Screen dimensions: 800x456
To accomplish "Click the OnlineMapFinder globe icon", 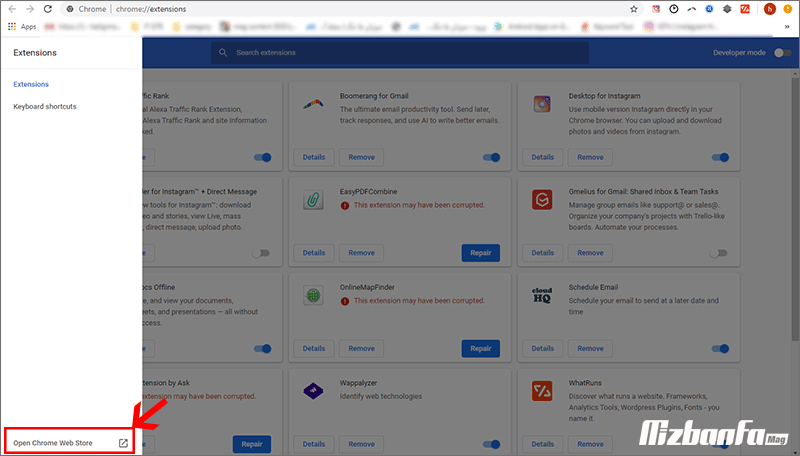I will click(313, 295).
